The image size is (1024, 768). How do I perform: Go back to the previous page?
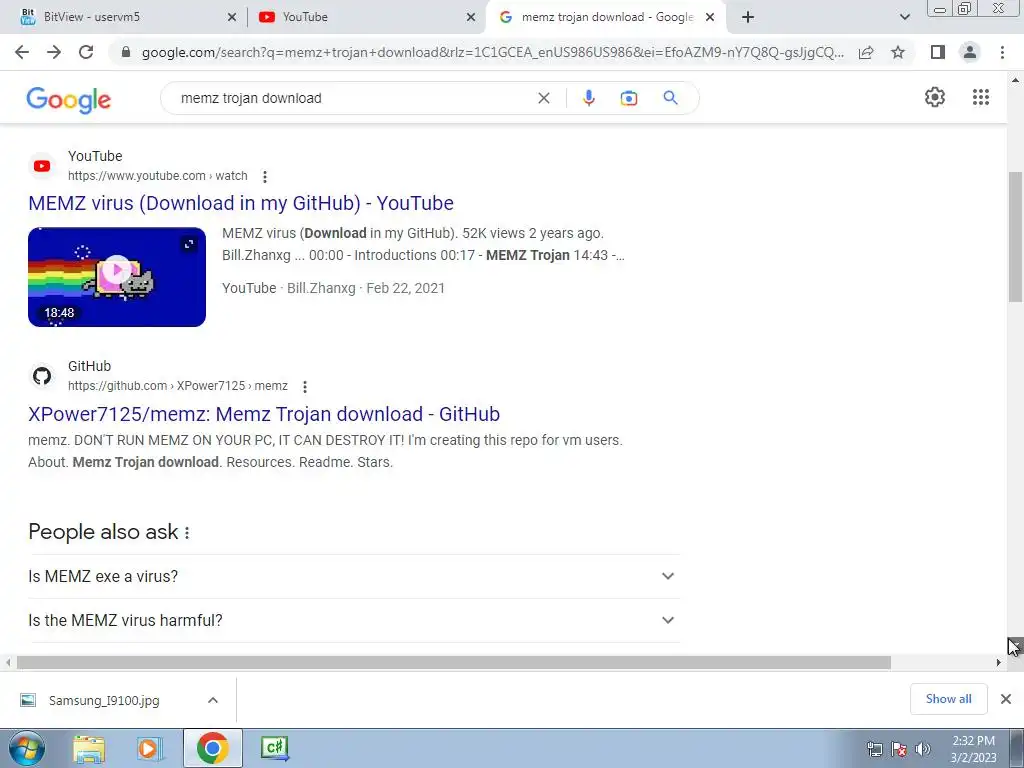pyautogui.click(x=22, y=52)
